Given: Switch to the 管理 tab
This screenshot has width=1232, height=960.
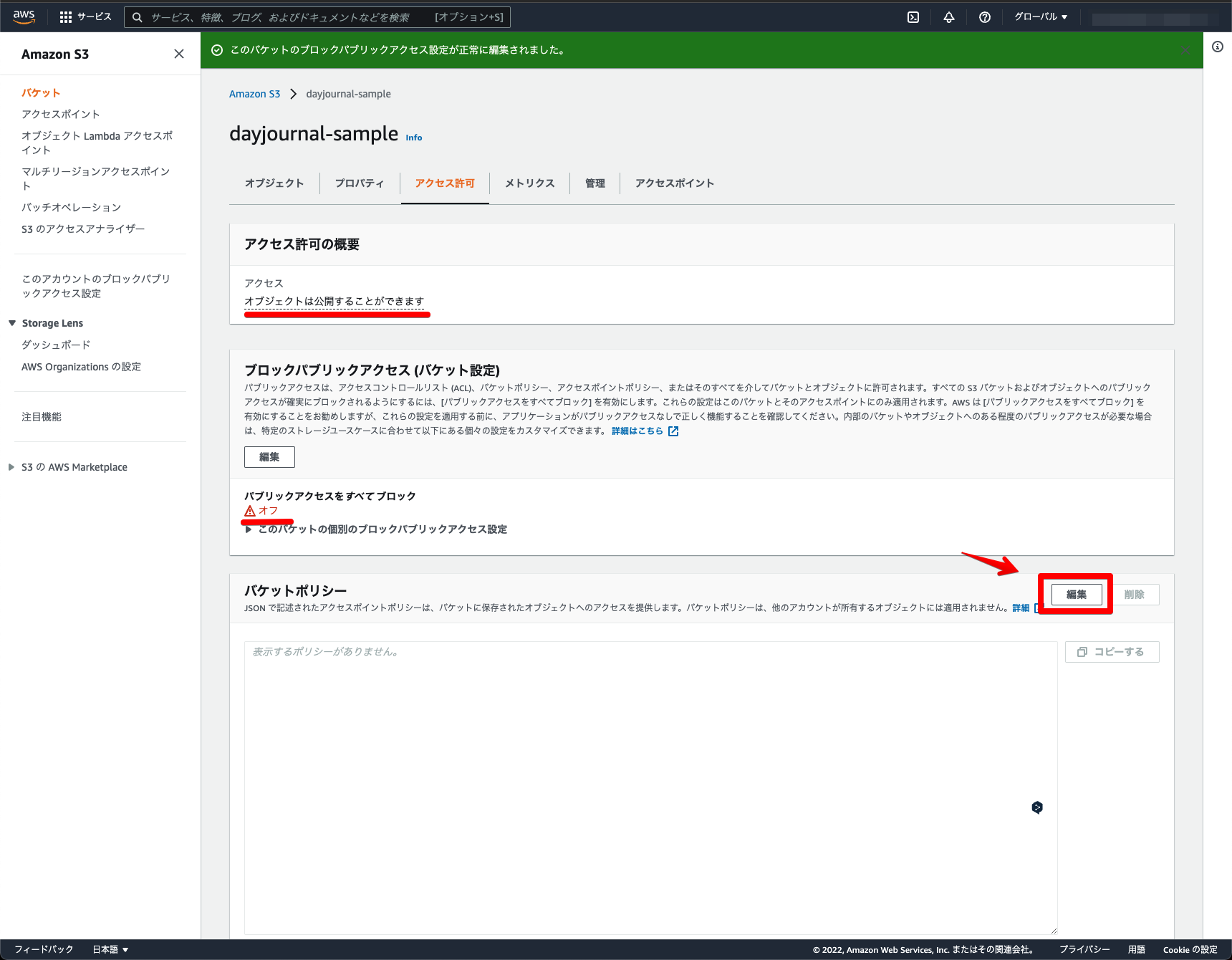Looking at the screenshot, I should (x=595, y=183).
